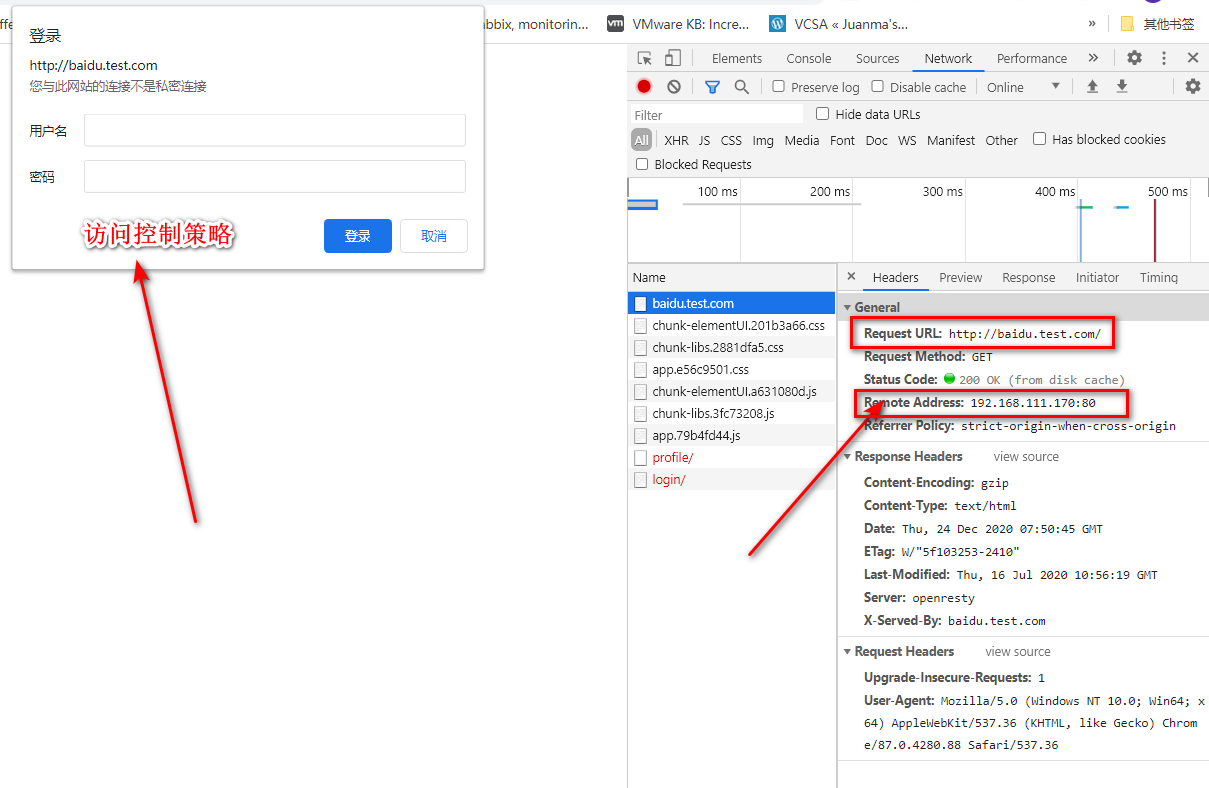Click the inspect element picker icon
1209x788 pixels.
point(645,58)
